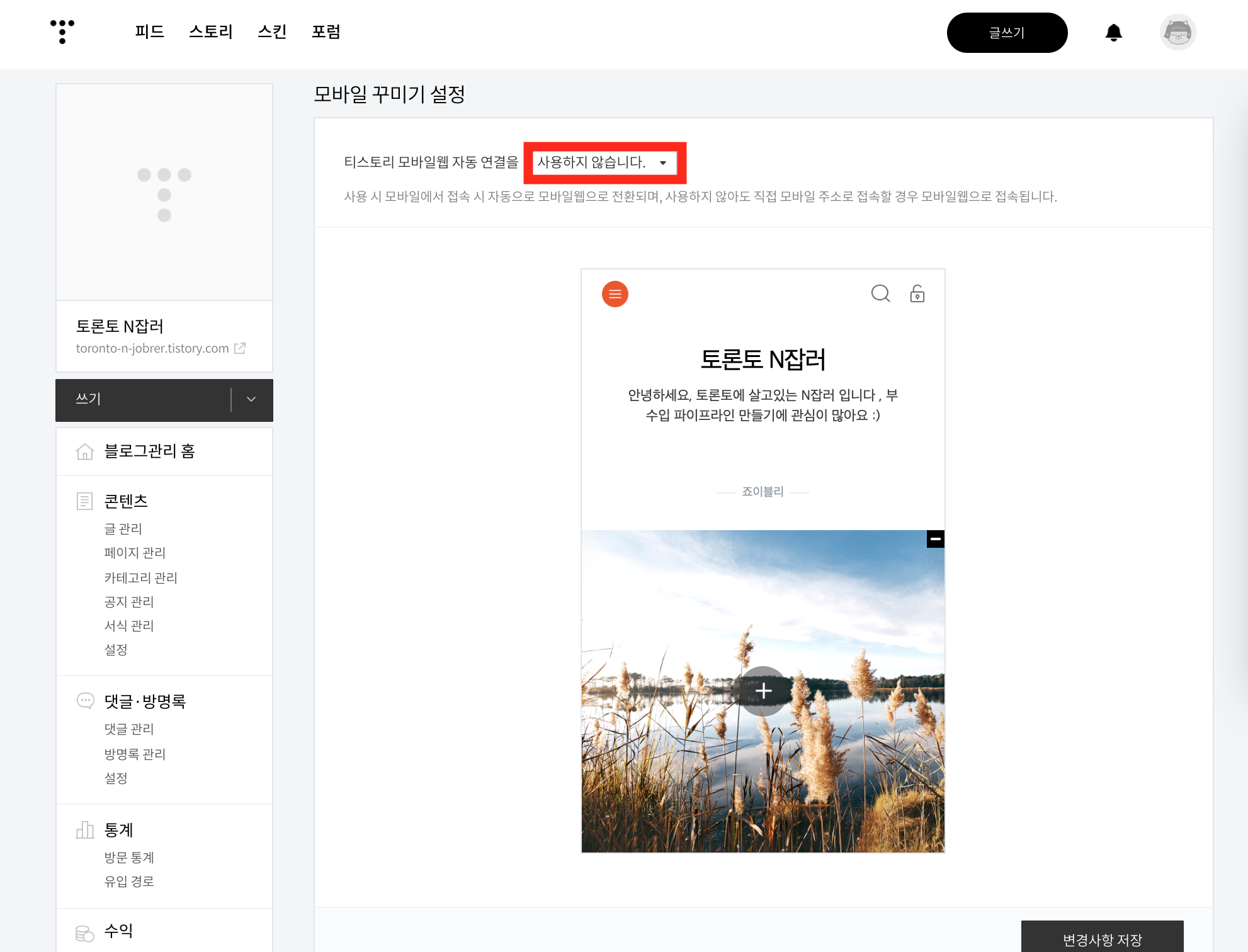Click the blog profile image placeholder
The width and height of the screenshot is (1248, 952).
[x=164, y=193]
